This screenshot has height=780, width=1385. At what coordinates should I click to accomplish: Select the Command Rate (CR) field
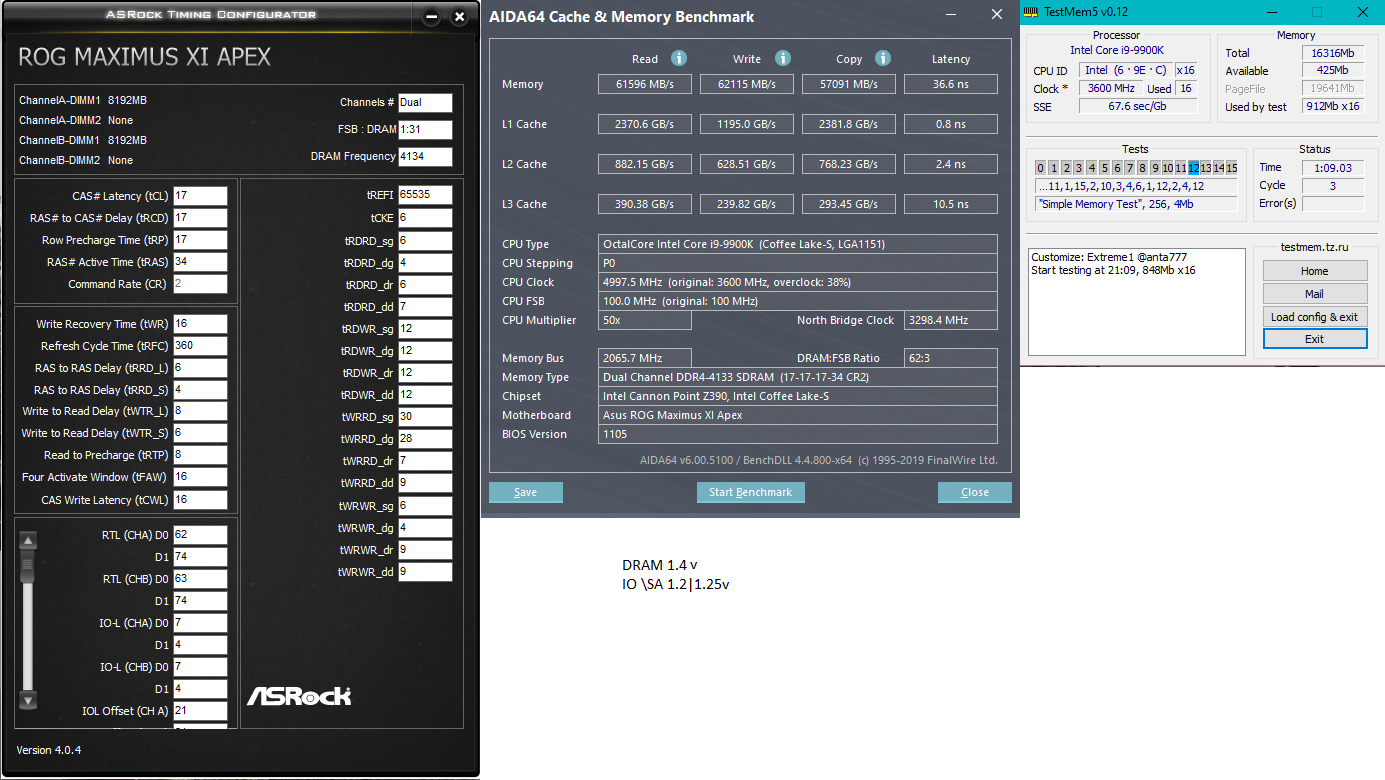pyautogui.click(x=200, y=284)
